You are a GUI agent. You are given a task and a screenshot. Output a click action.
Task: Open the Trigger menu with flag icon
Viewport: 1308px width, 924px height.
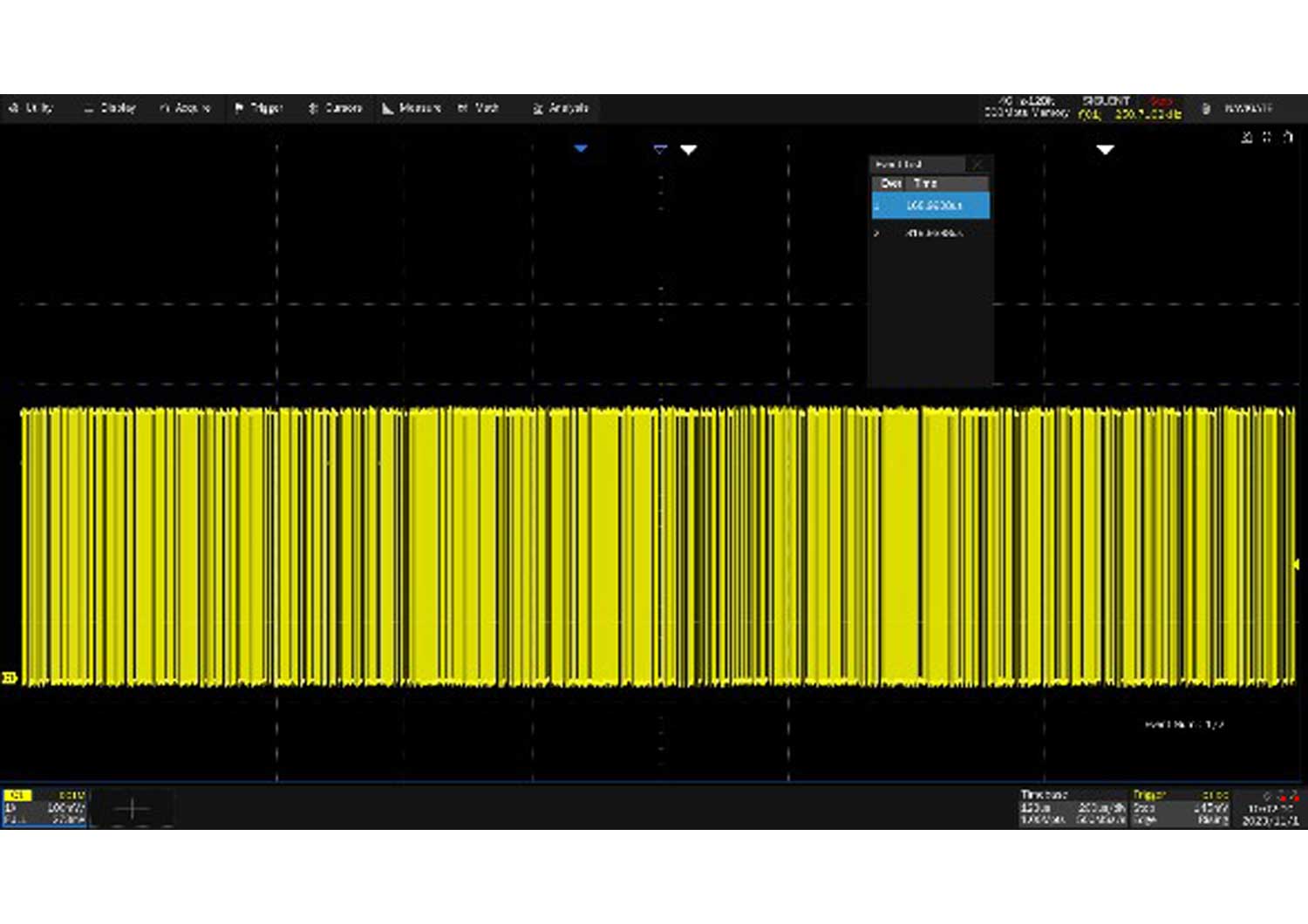click(259, 108)
